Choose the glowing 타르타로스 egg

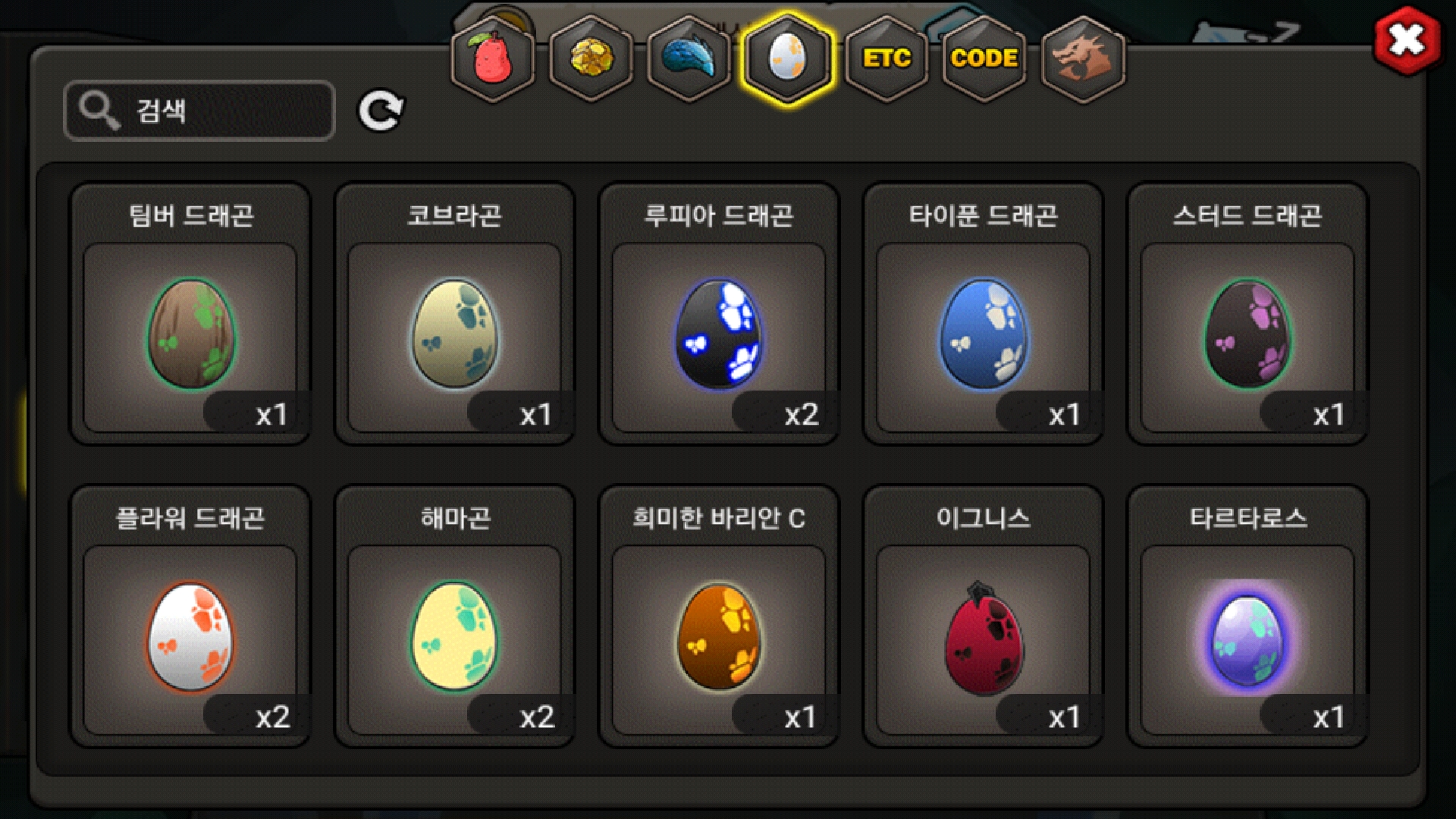(x=1247, y=617)
